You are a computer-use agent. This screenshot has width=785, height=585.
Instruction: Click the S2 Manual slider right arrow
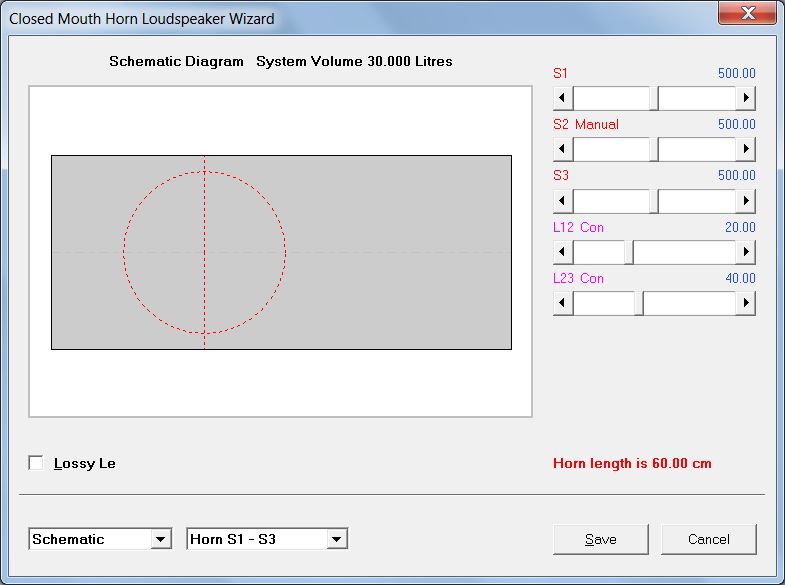[x=745, y=149]
